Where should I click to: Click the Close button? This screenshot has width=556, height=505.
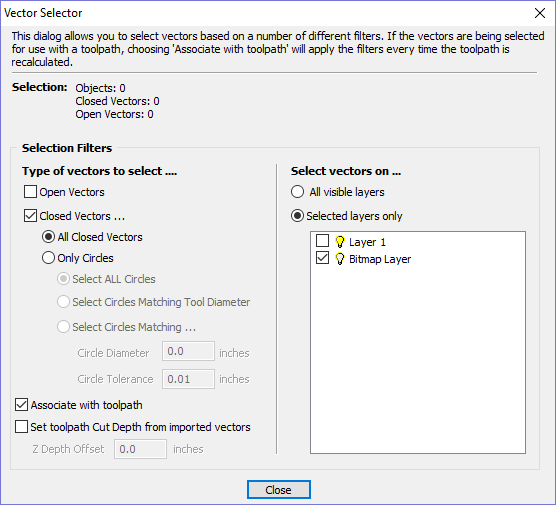(279, 490)
